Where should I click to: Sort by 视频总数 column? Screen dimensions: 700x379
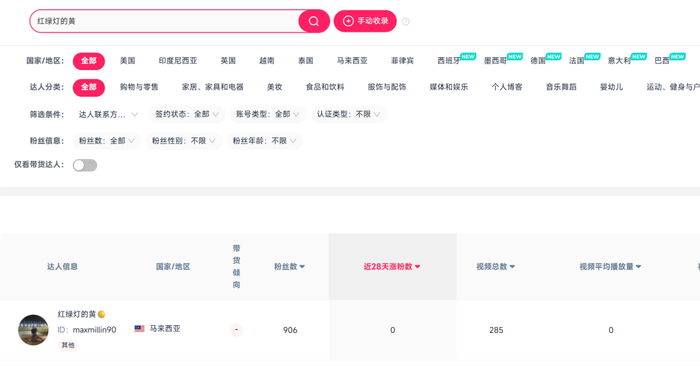click(496, 267)
